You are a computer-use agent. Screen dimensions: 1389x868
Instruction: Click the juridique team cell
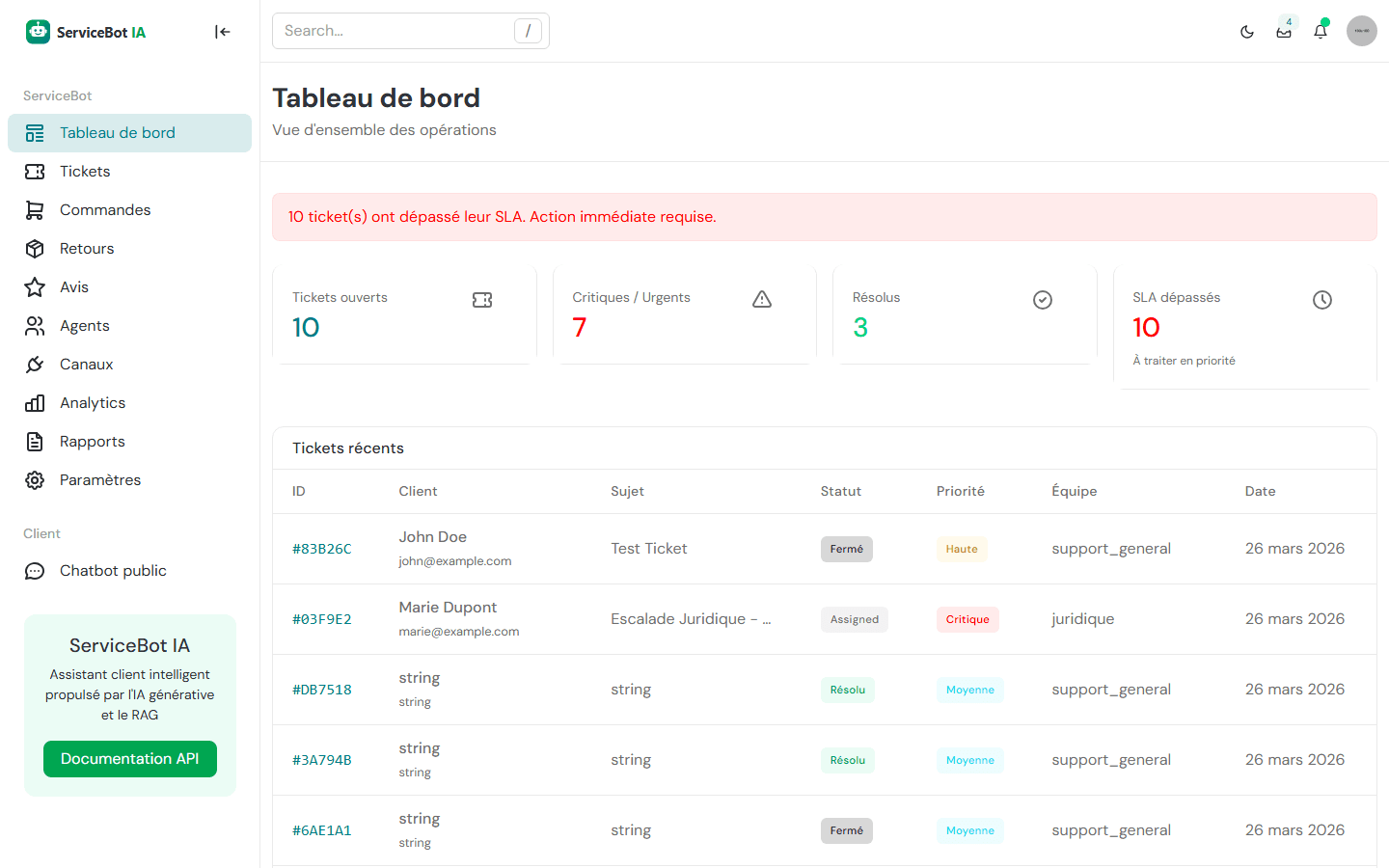coord(1083,619)
